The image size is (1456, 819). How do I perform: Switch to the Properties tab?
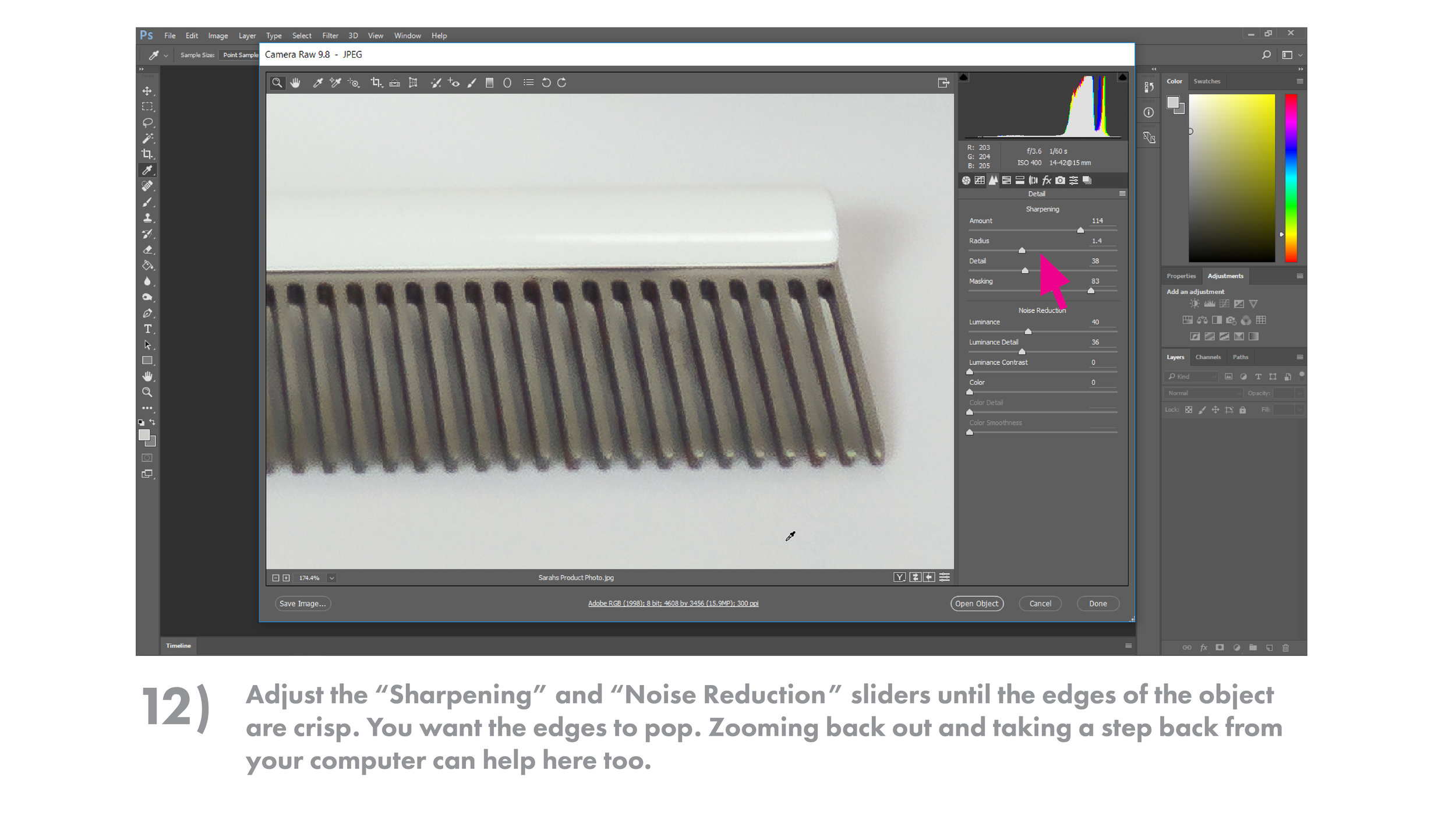(x=1181, y=276)
